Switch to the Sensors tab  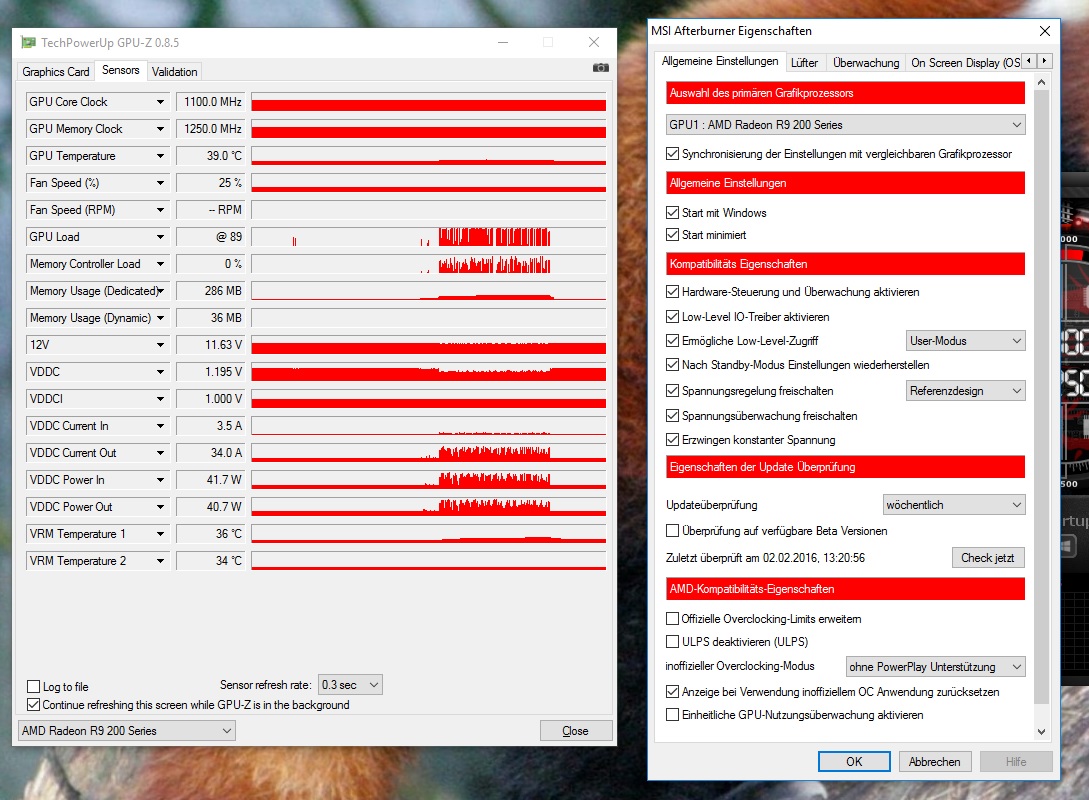click(121, 70)
